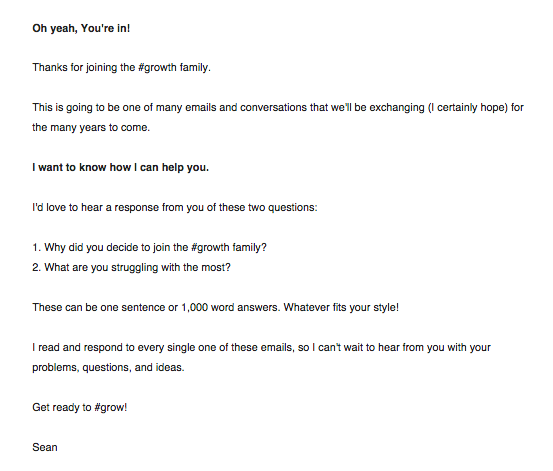Click the 'Sean' signature
The width and height of the screenshot is (553, 471).
(x=45, y=447)
